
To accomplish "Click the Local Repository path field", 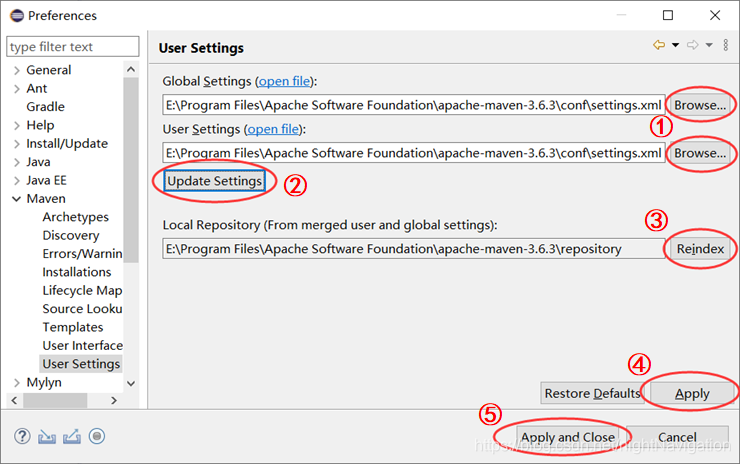I will click(413, 249).
